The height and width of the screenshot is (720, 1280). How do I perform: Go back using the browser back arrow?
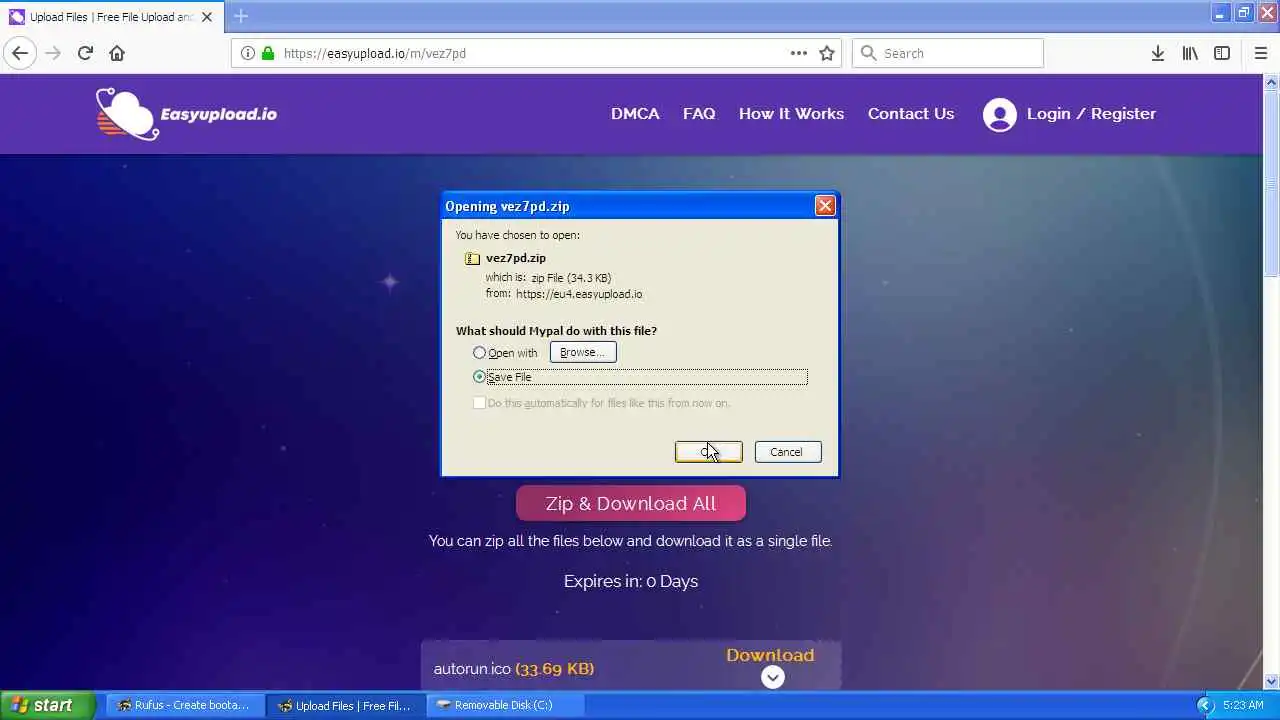pos(20,53)
